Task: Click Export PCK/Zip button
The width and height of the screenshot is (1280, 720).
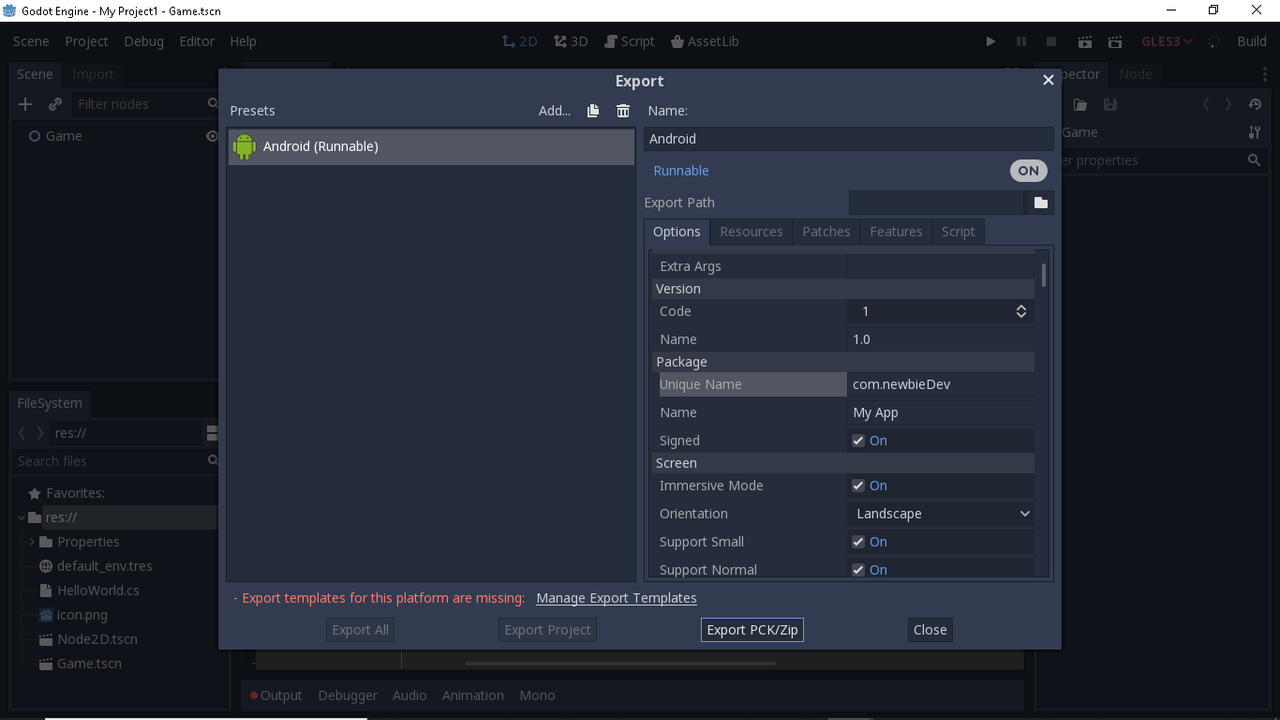Action: (x=752, y=629)
